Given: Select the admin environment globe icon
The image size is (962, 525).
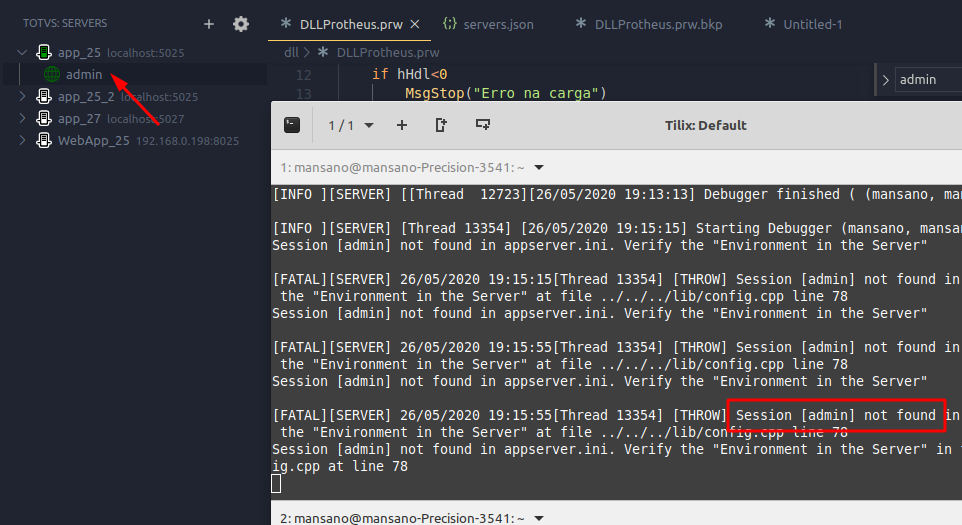Looking at the screenshot, I should [52, 74].
